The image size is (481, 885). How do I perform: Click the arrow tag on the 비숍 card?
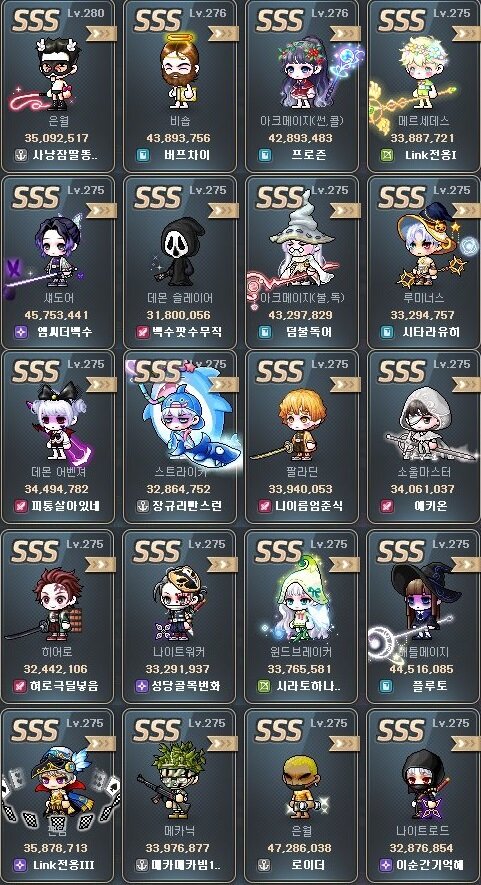click(223, 33)
